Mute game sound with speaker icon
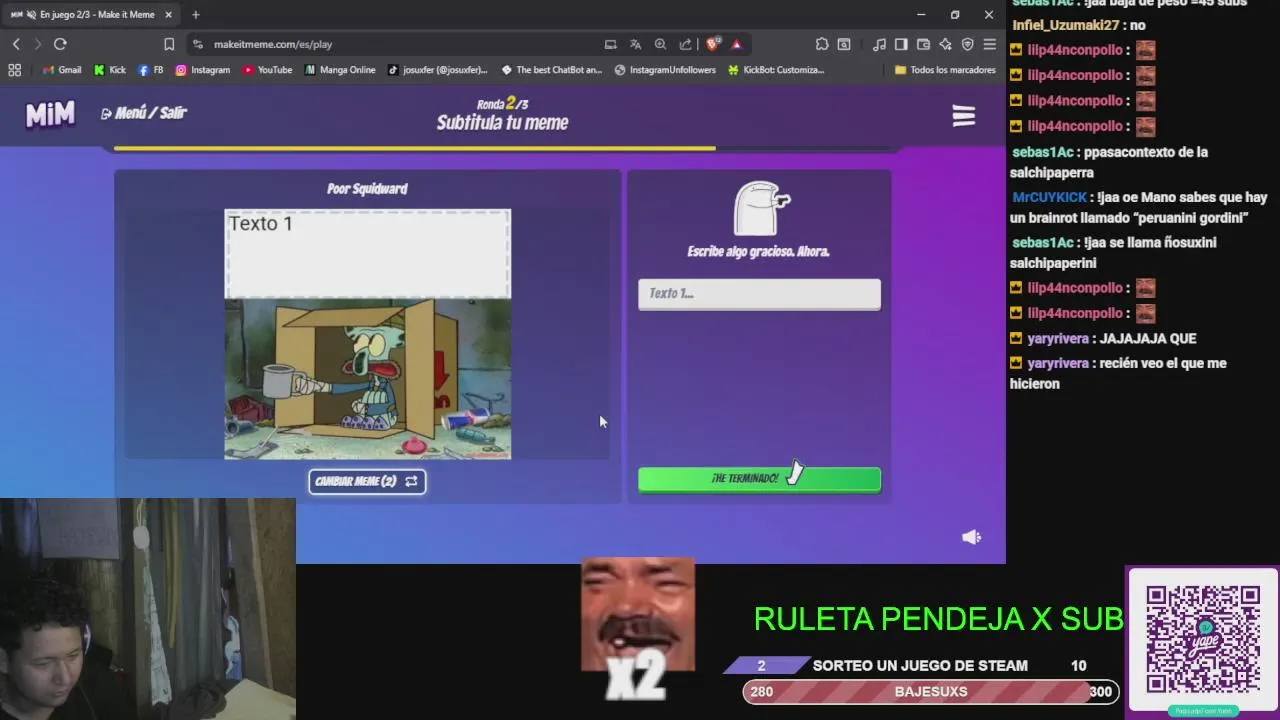 tap(971, 537)
